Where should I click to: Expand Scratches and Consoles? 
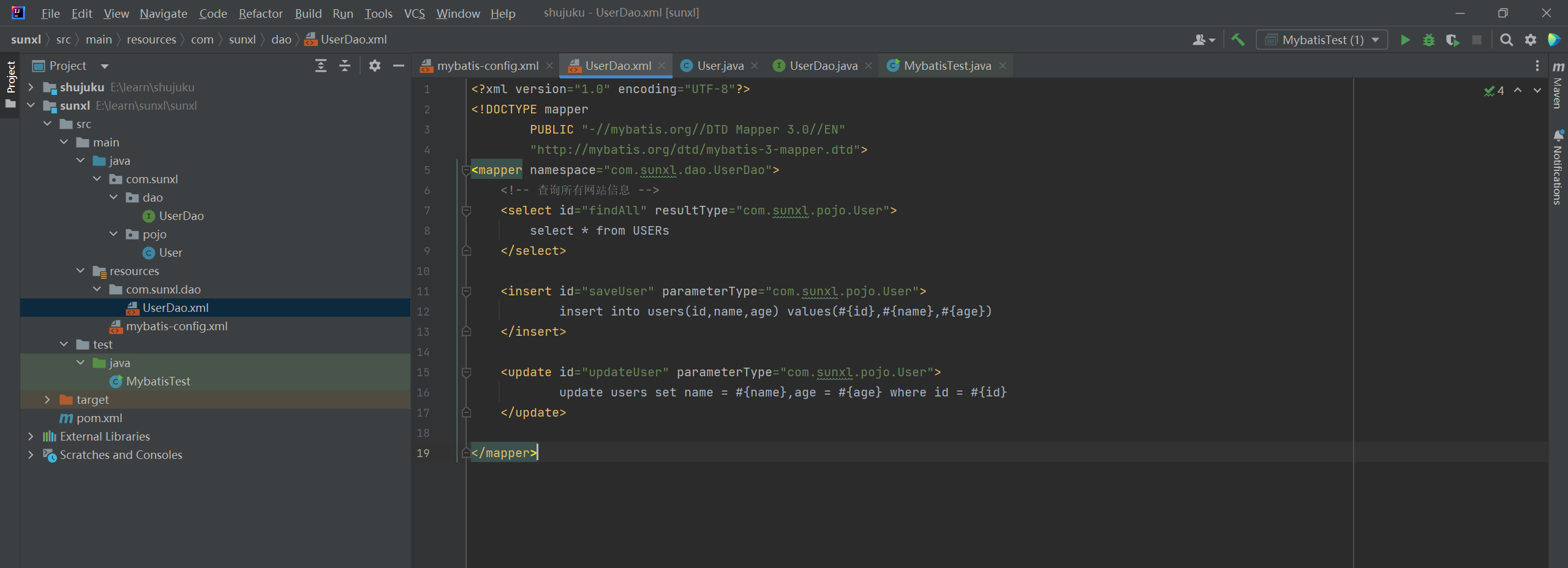click(x=31, y=455)
